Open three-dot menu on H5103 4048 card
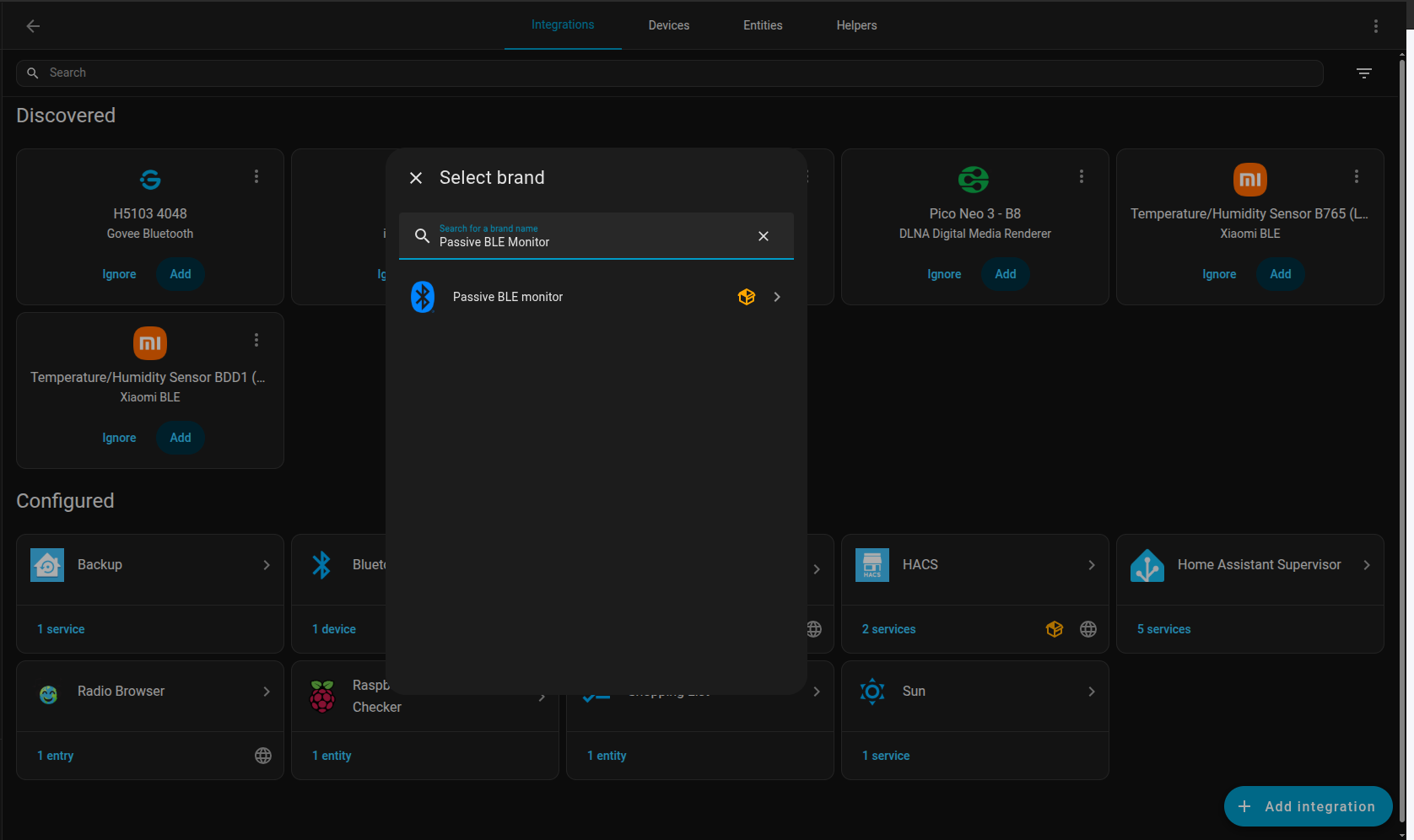This screenshot has height=840, width=1414. (x=256, y=176)
